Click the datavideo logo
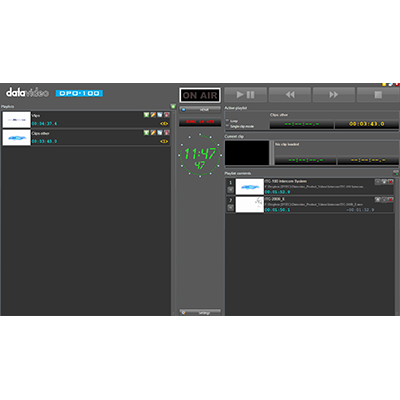The height and width of the screenshot is (400, 400). [x=27, y=93]
